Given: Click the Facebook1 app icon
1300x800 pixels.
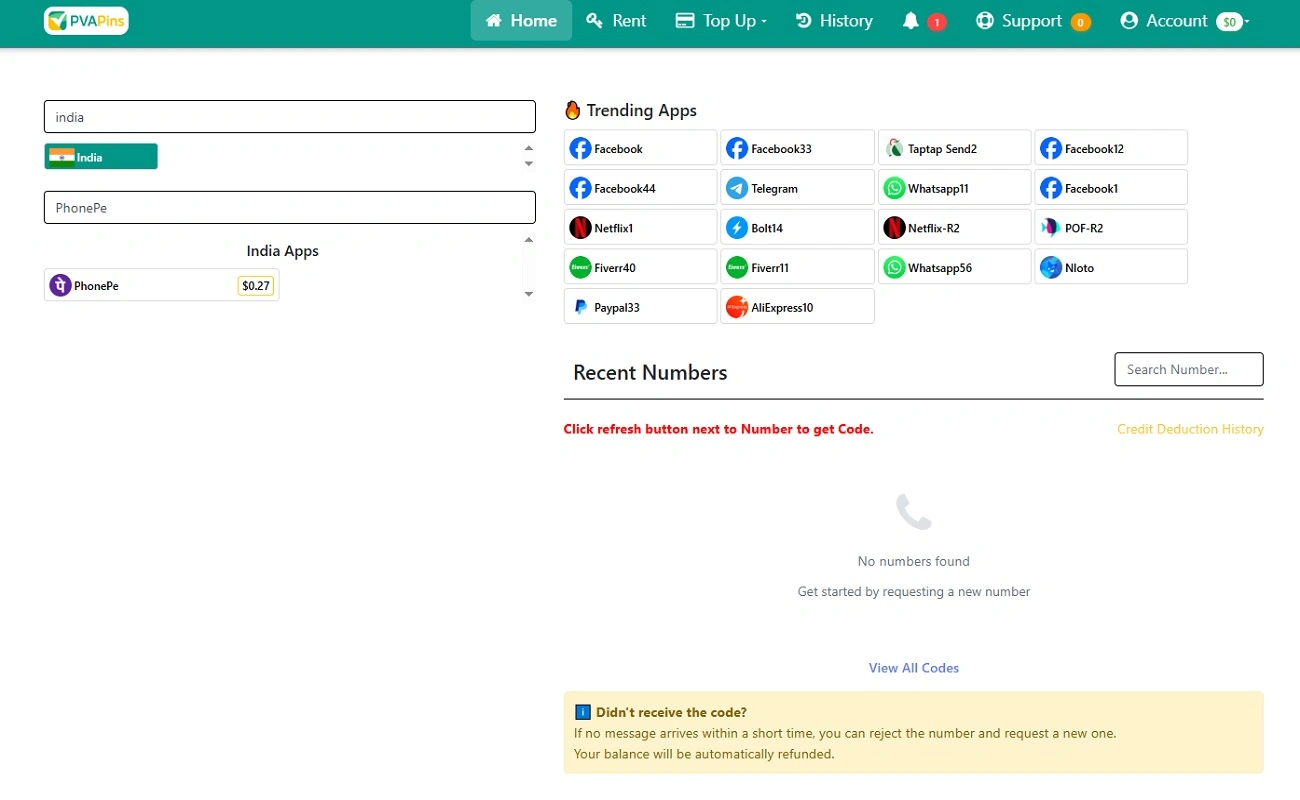Looking at the screenshot, I should [1051, 188].
